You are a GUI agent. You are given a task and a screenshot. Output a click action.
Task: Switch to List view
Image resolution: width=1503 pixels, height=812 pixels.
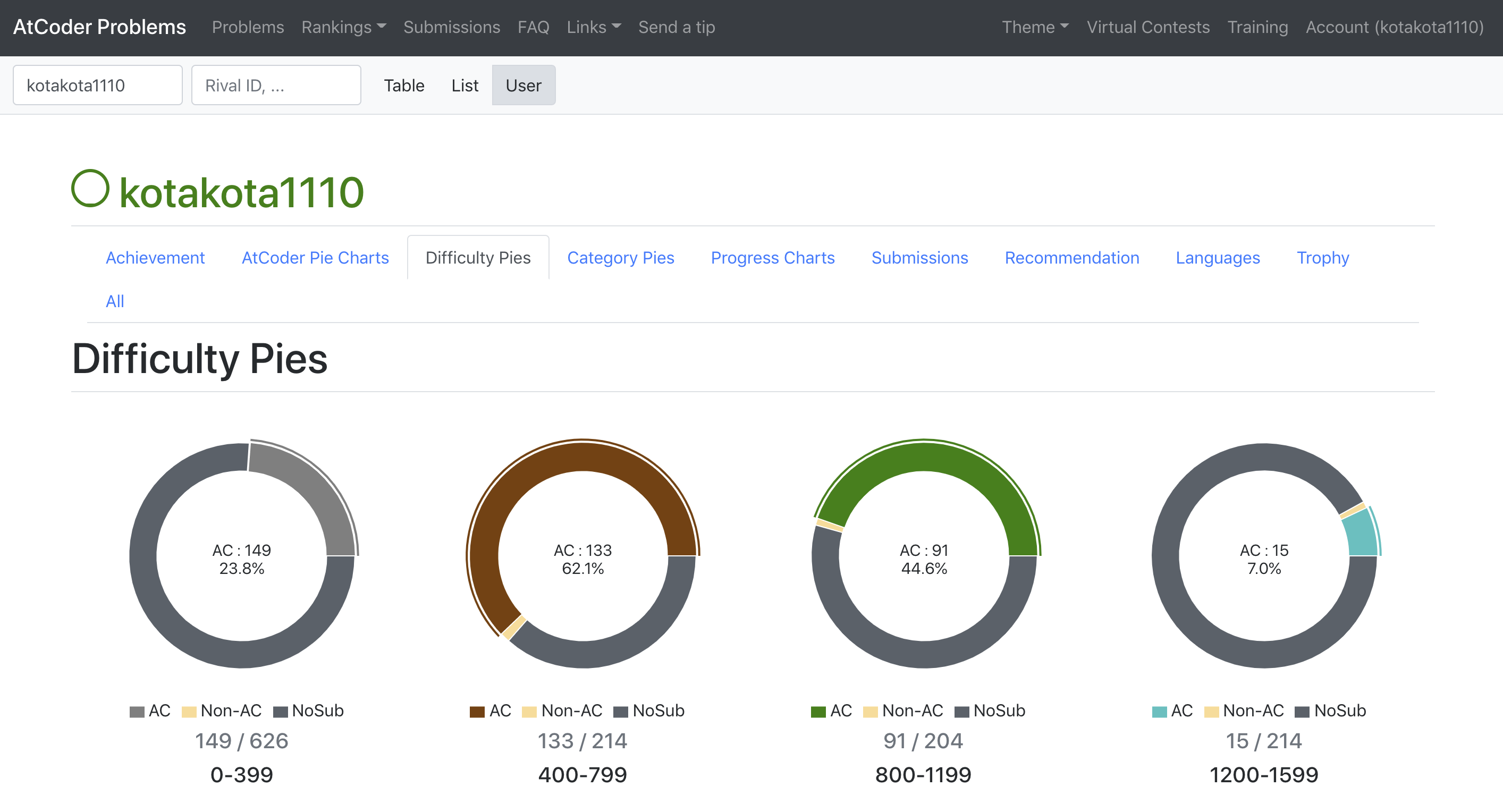465,85
